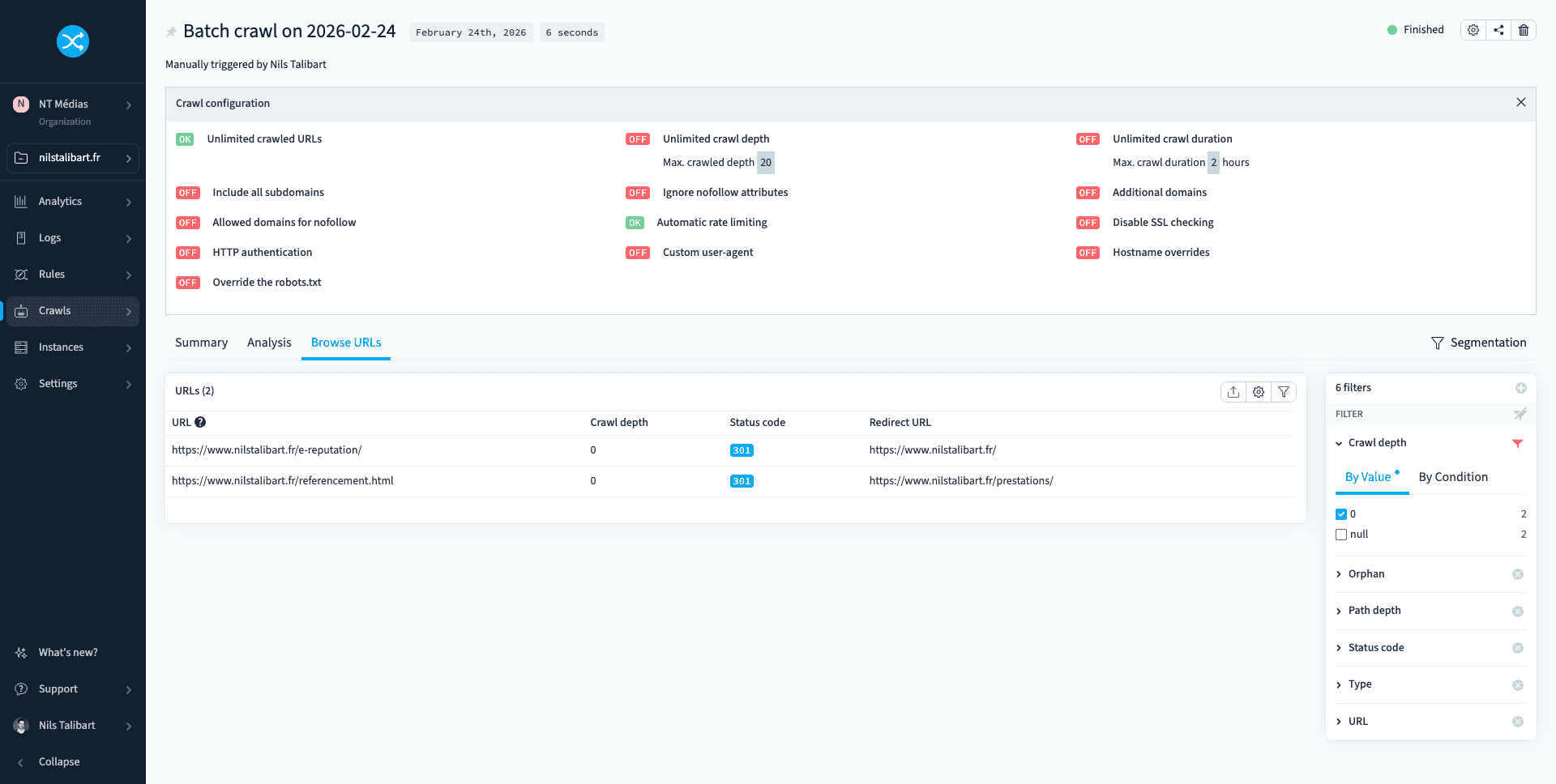The width and height of the screenshot is (1556, 784).
Task: Switch to the Summary tab
Action: pyautogui.click(x=201, y=343)
